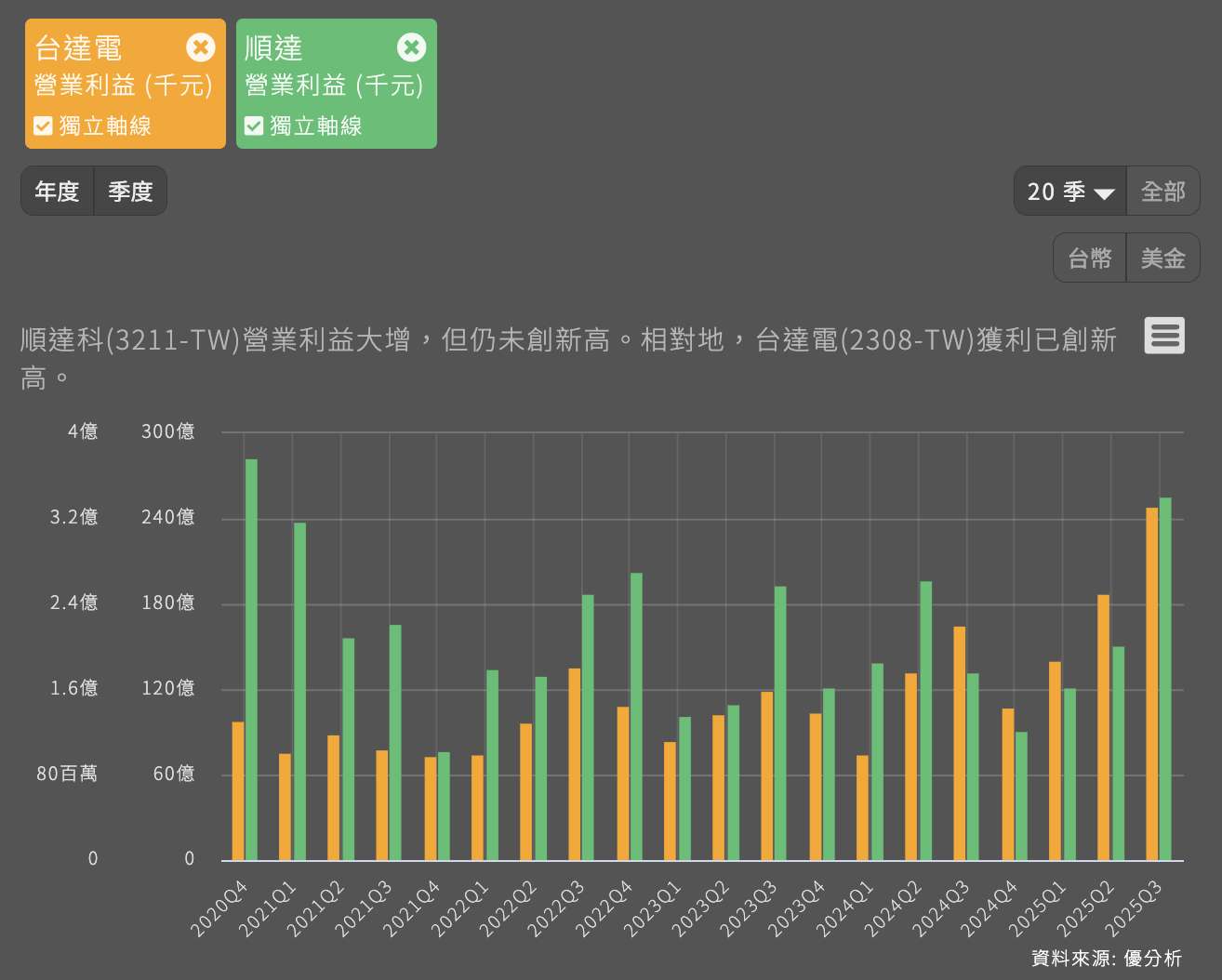Uncheck 獨立軸線 checkbox for 台達電
Screen dimensions: 1222x980
coord(43,126)
